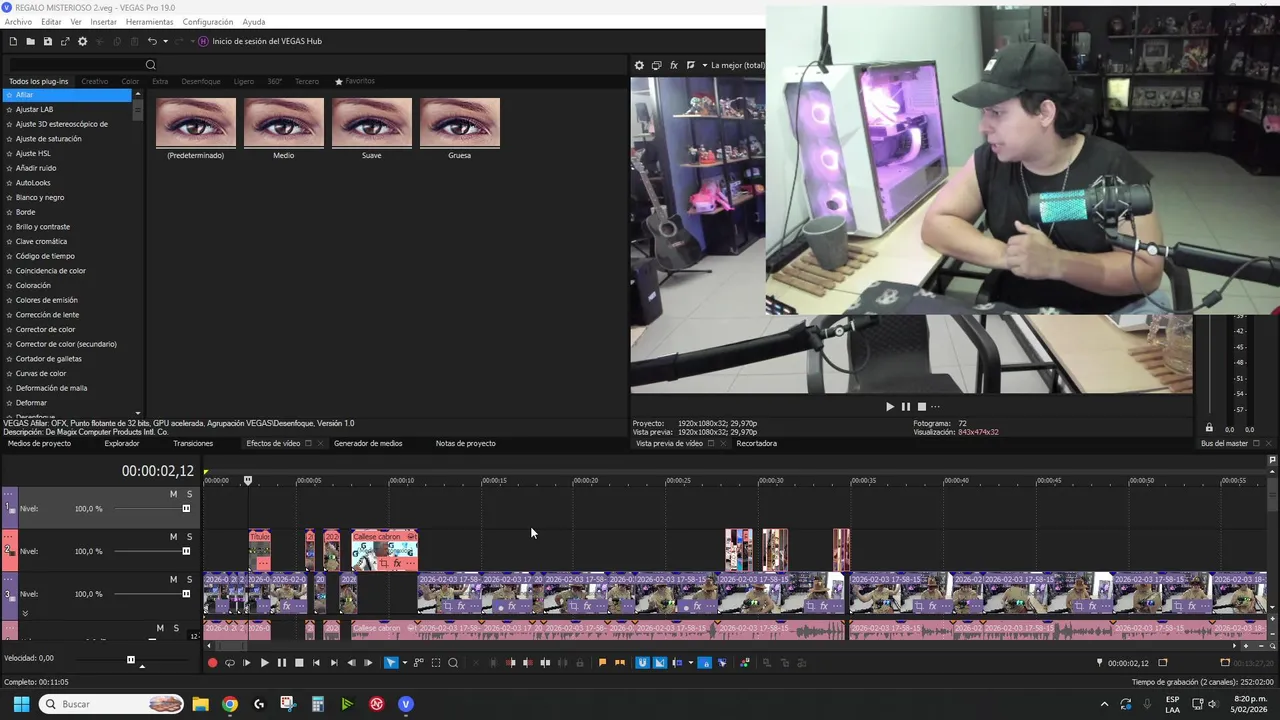Go to project start in transport bar
This screenshot has width=1280, height=720.
tap(316, 662)
